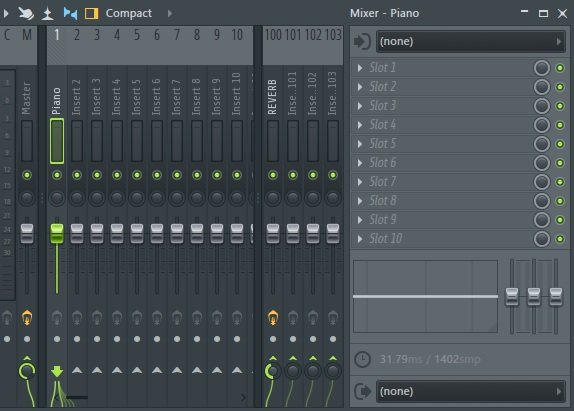Toggle the blue wave view icon

click(70, 14)
